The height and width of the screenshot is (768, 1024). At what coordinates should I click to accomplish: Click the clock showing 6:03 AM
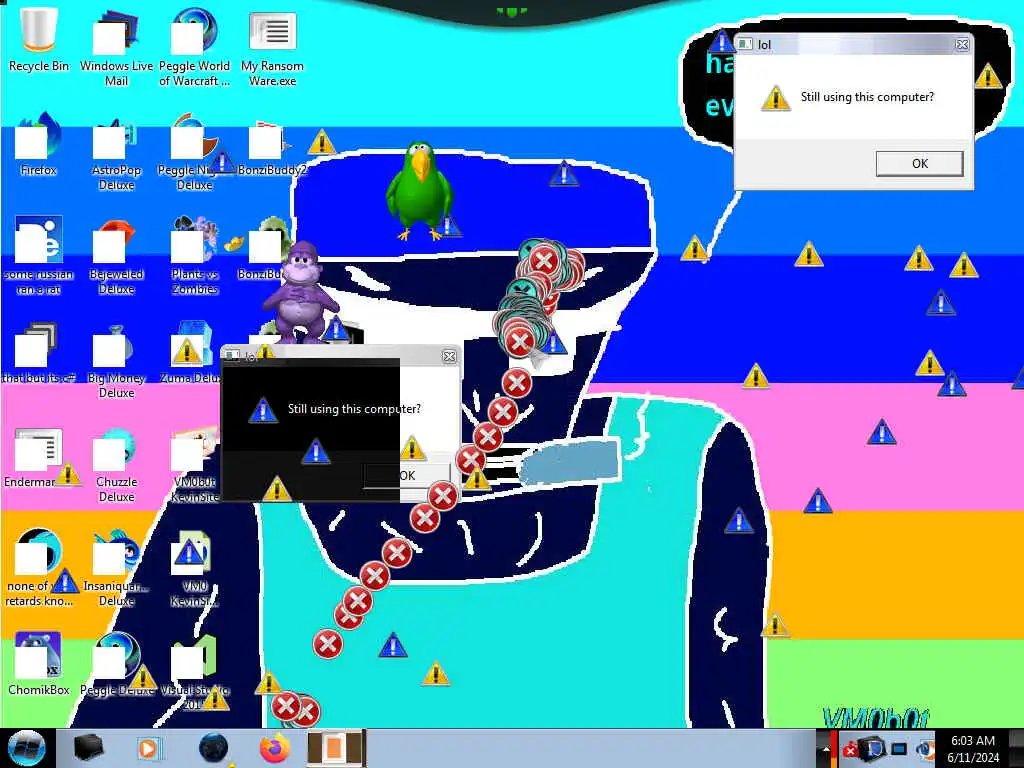tap(973, 748)
